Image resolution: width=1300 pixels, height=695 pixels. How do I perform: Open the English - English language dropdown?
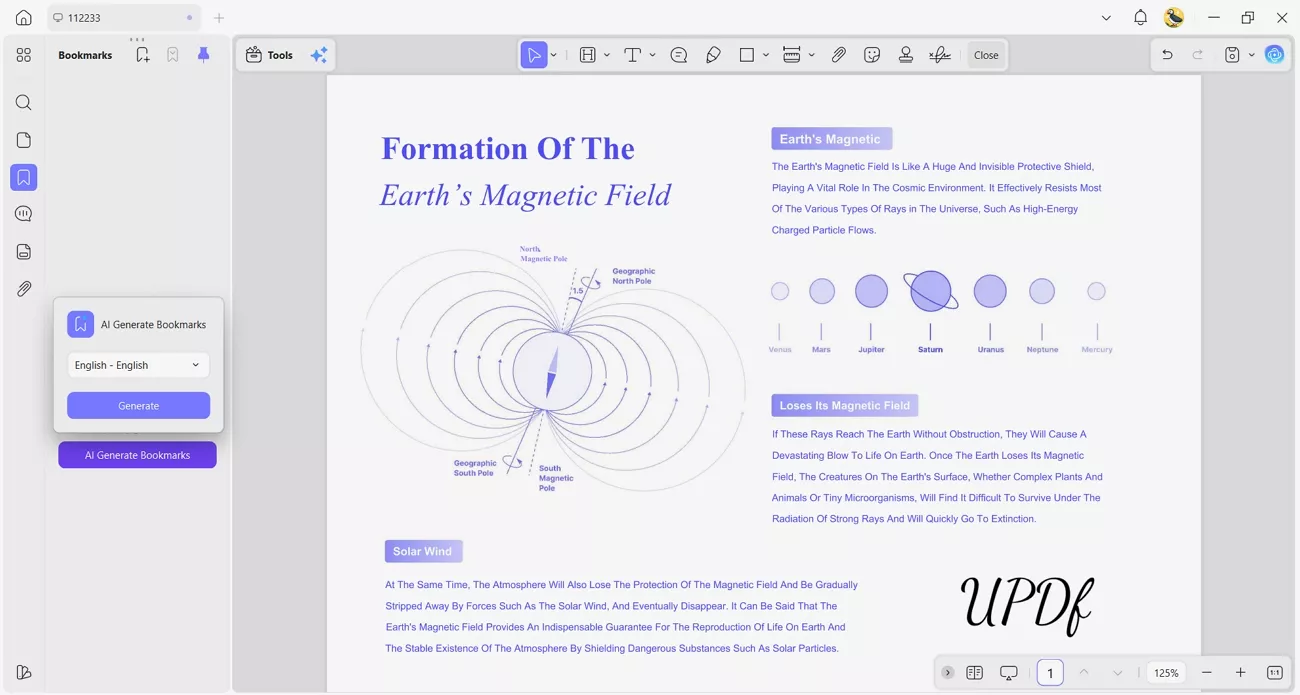(137, 364)
